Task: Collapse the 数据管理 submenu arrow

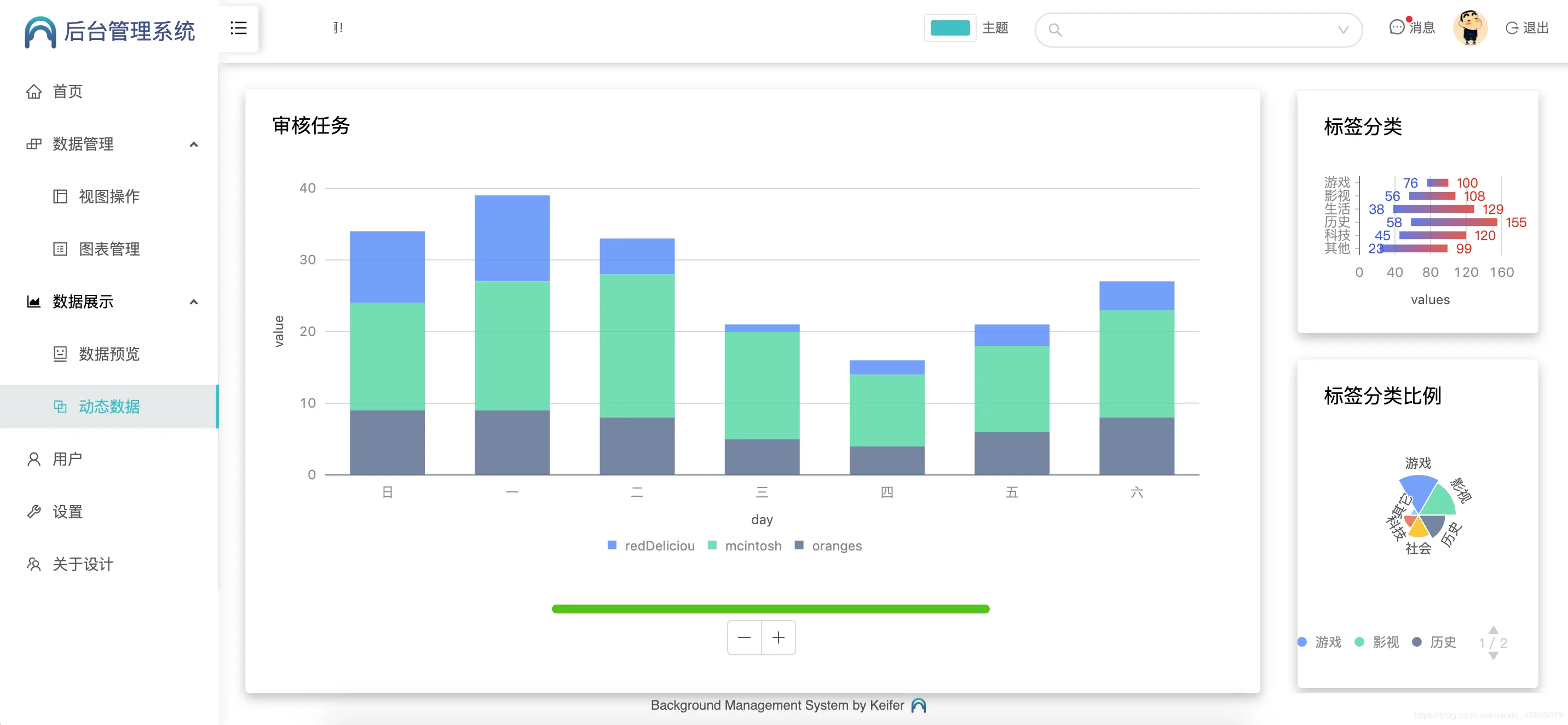Action: (194, 144)
